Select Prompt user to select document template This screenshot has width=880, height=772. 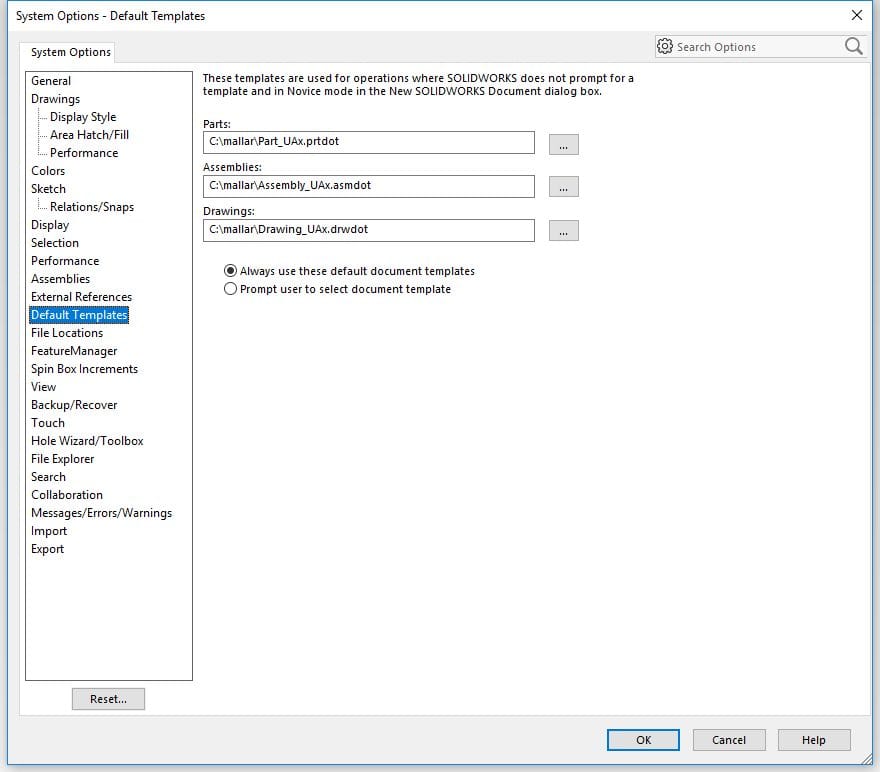coord(231,289)
